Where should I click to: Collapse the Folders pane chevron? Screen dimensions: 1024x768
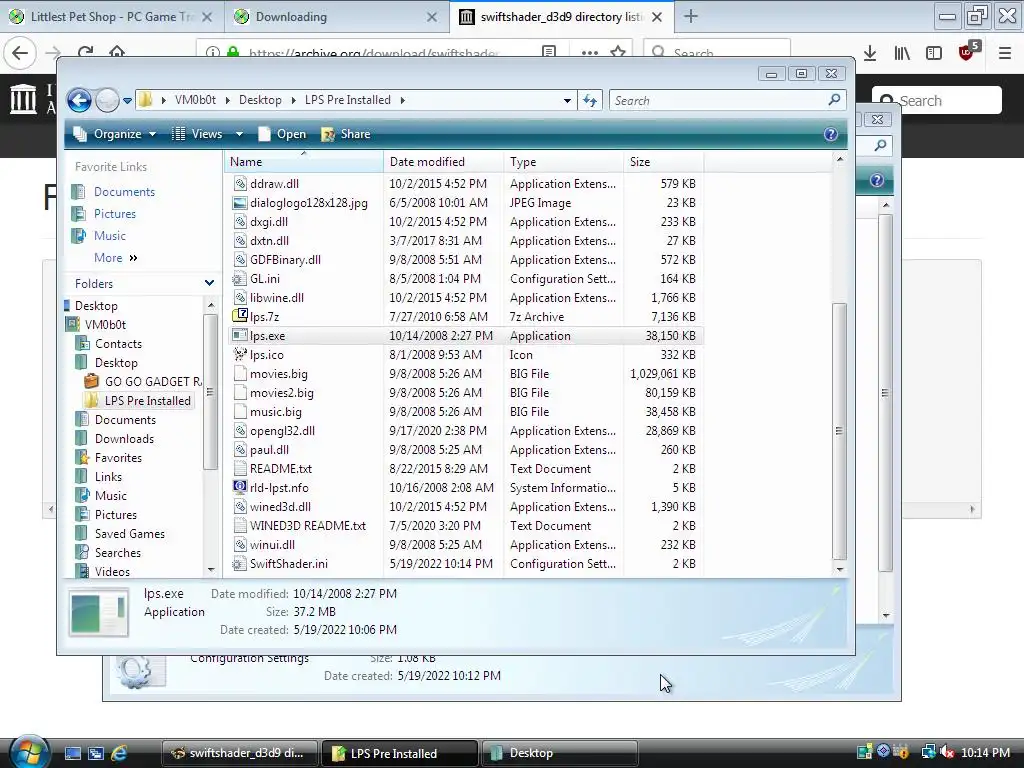[209, 283]
